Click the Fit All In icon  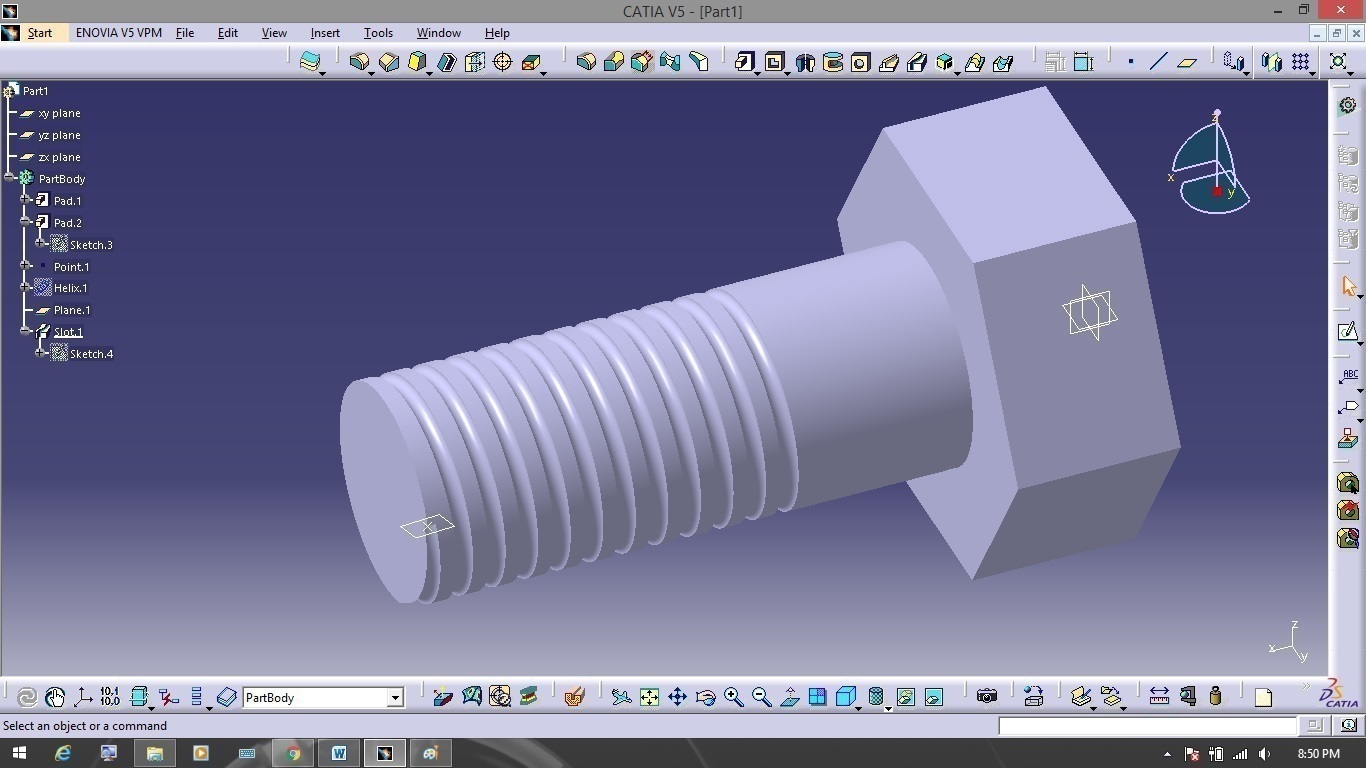coord(649,697)
